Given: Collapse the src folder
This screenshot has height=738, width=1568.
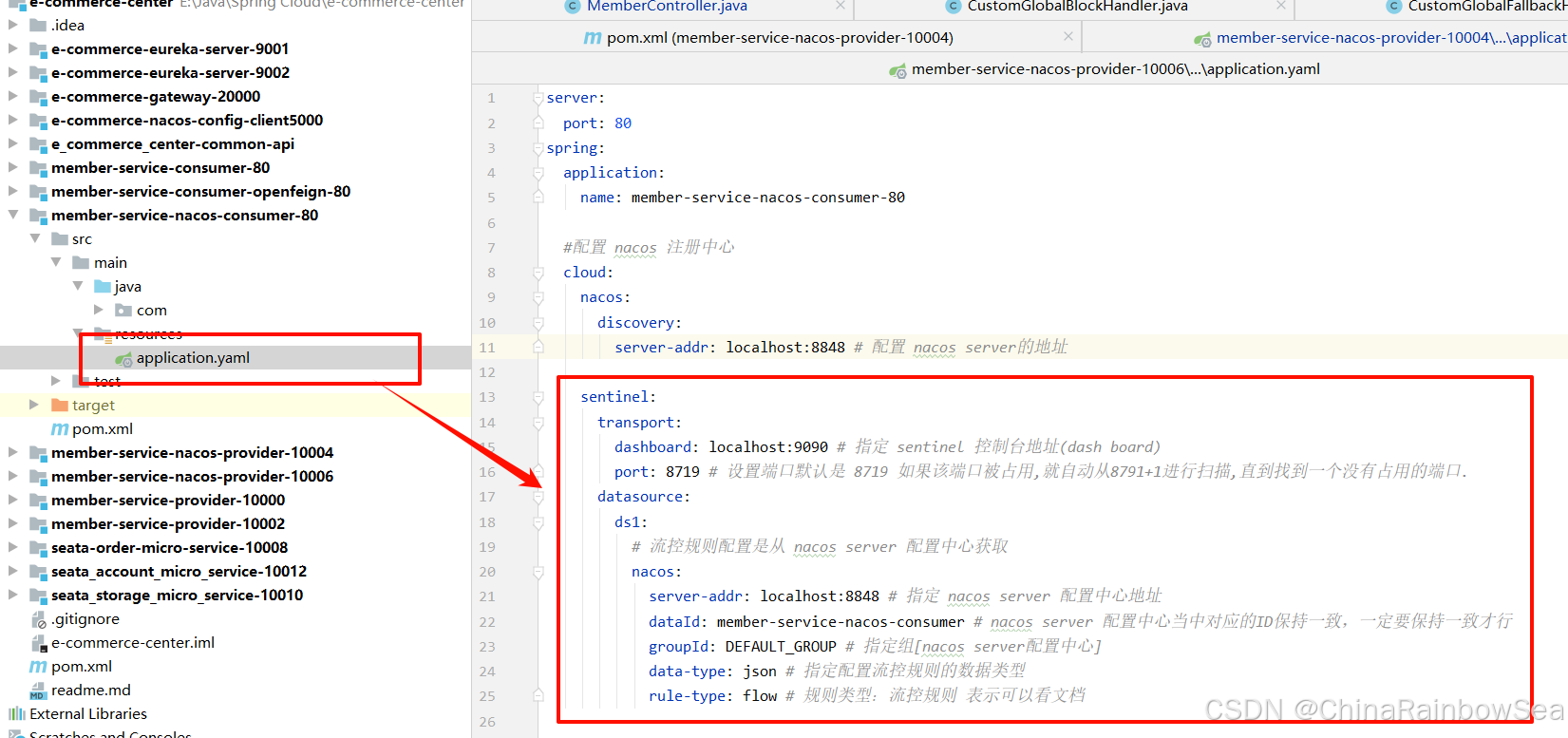Looking at the screenshot, I should pyautogui.click(x=35, y=238).
